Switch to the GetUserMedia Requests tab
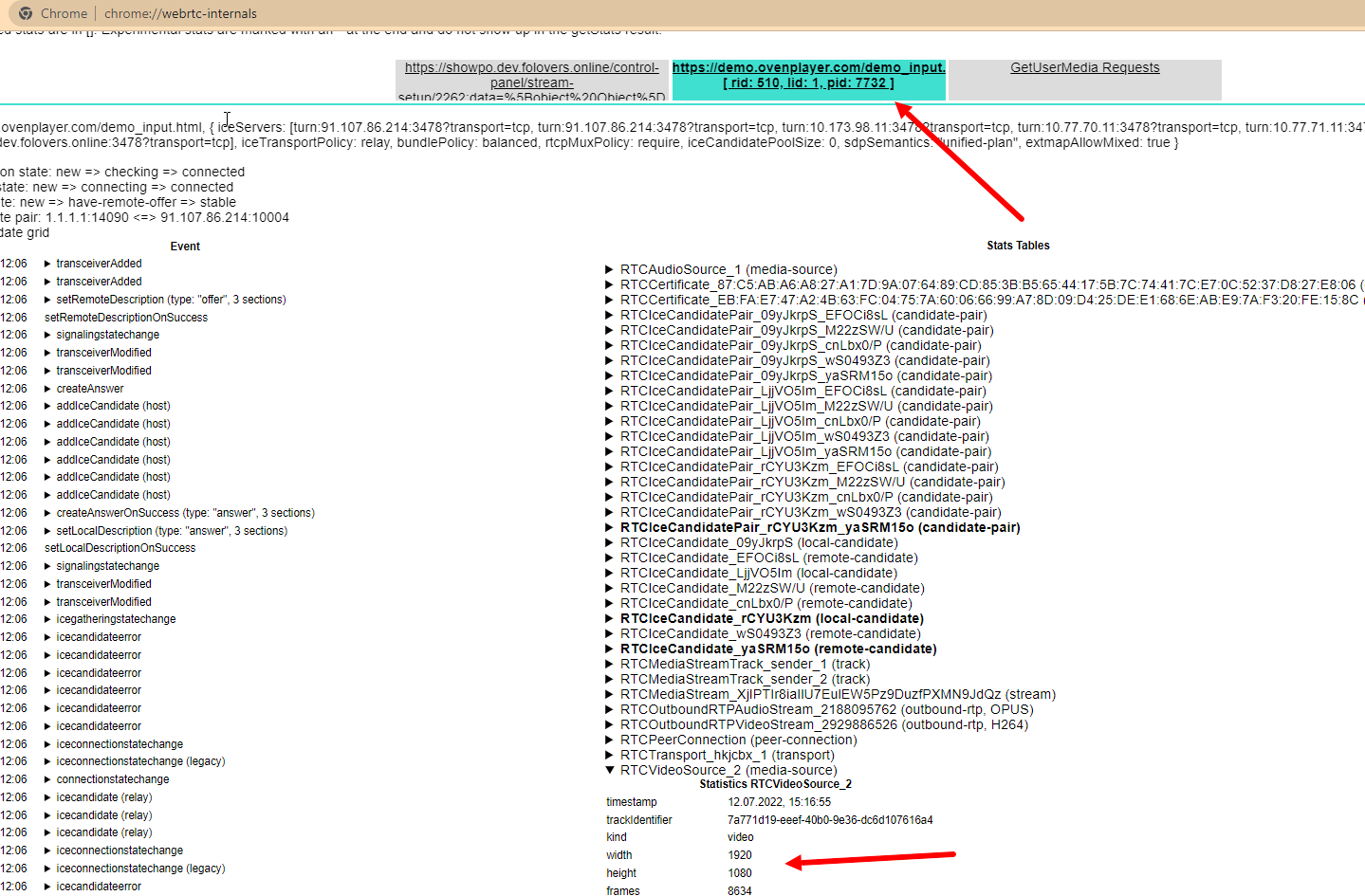The image size is (1365, 896). coord(1084,66)
